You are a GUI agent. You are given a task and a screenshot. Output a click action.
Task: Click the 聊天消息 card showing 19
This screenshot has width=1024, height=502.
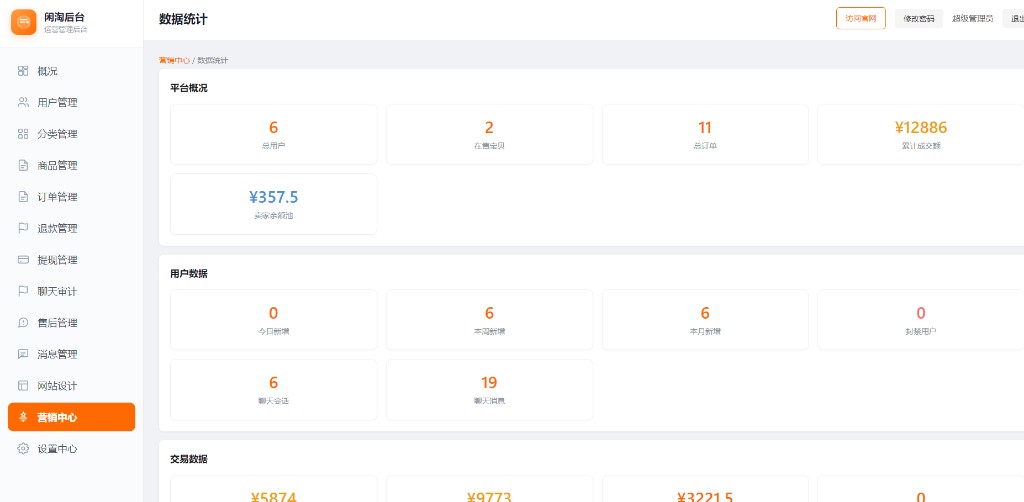(x=489, y=390)
